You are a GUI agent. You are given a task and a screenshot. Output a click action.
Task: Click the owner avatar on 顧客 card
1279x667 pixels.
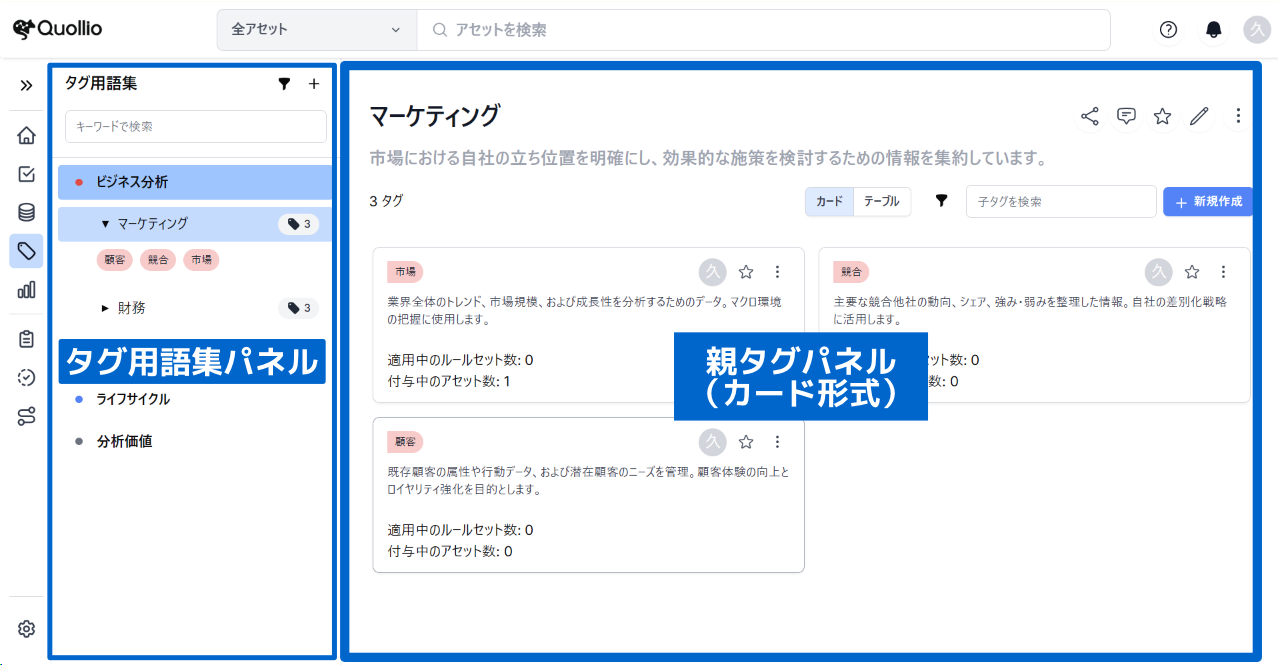pyautogui.click(x=712, y=441)
